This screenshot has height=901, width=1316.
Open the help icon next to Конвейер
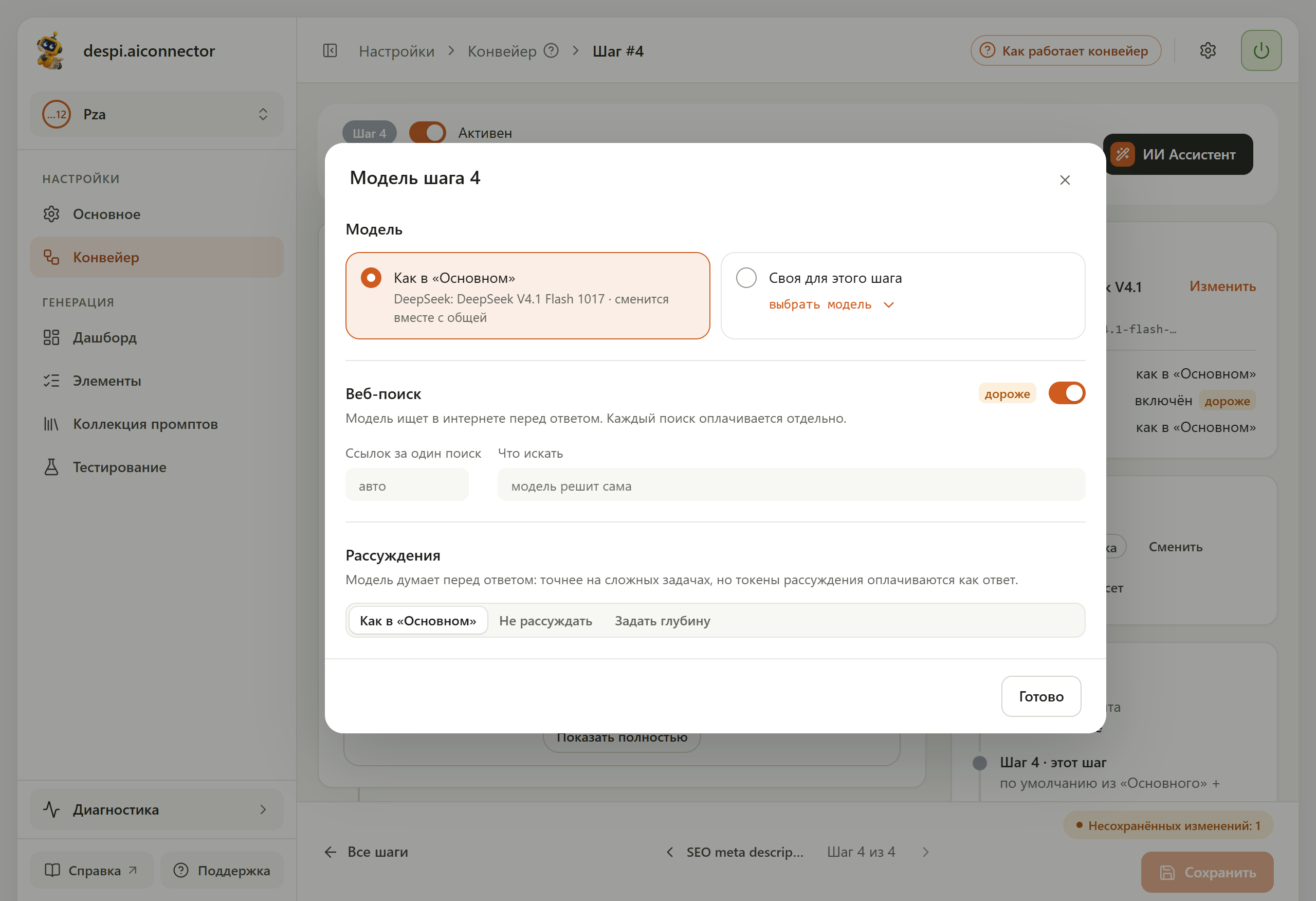coord(551,51)
